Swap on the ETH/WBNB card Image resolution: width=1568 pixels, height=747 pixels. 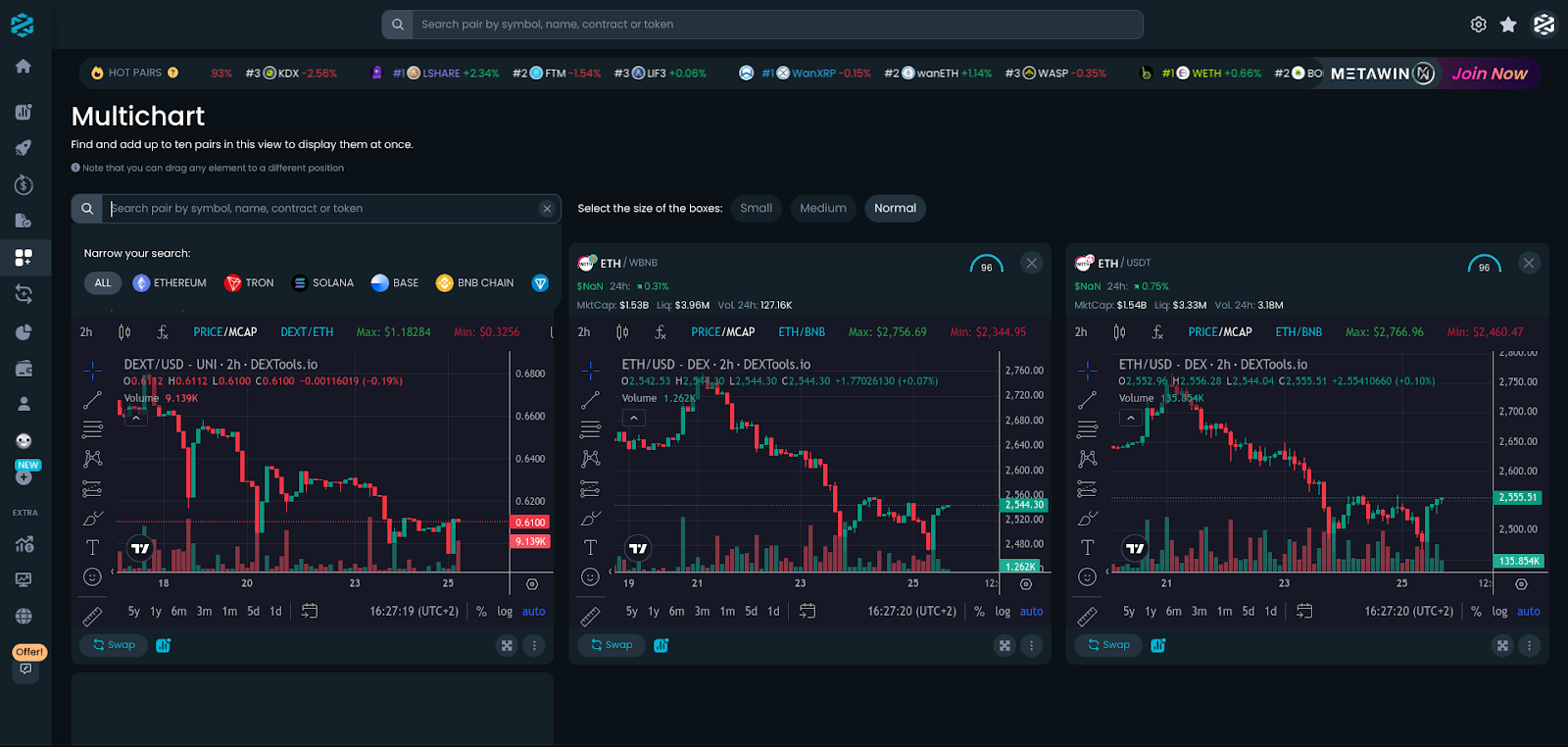[612, 645]
